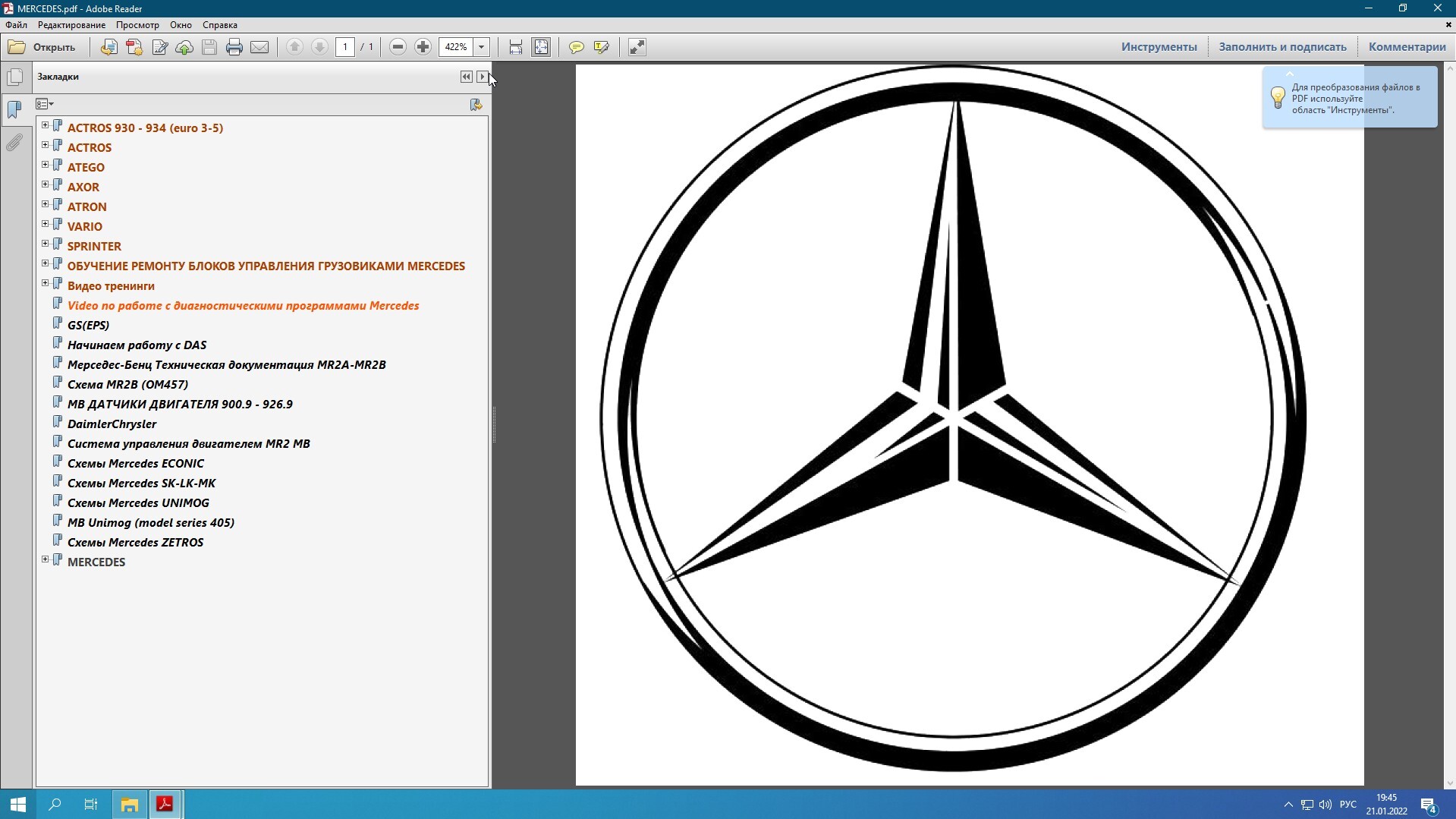Expand the ACTROS 930 - 934 bookmark
Image resolution: width=1456 pixels, height=819 pixels.
point(45,125)
